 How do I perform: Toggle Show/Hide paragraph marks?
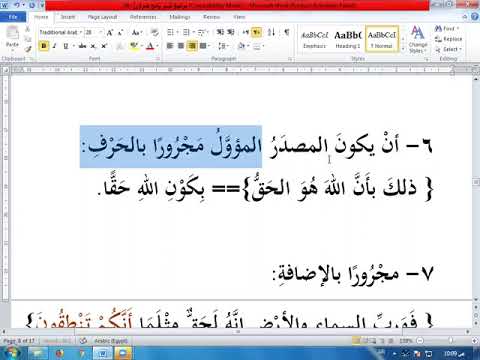[x=286, y=32]
